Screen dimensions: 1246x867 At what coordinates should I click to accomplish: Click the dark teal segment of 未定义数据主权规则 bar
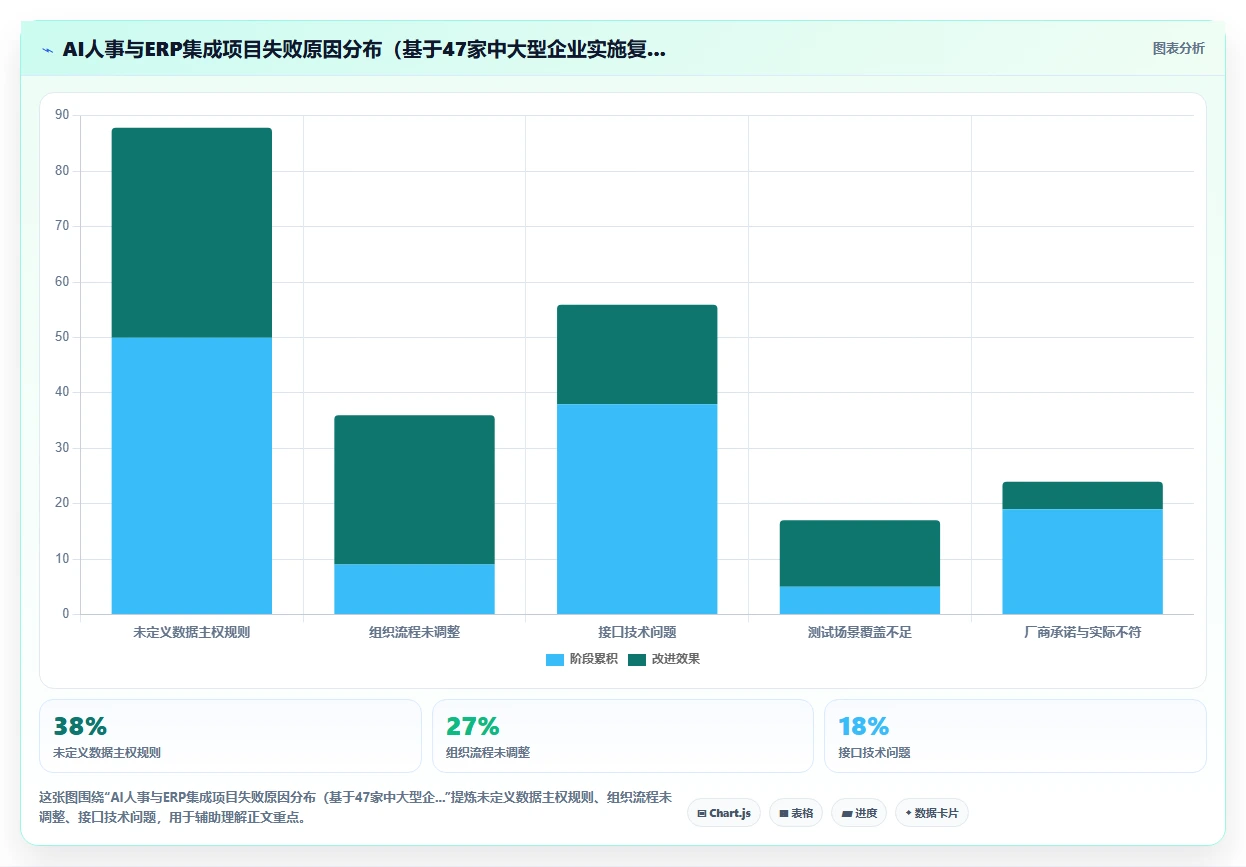[192, 232]
